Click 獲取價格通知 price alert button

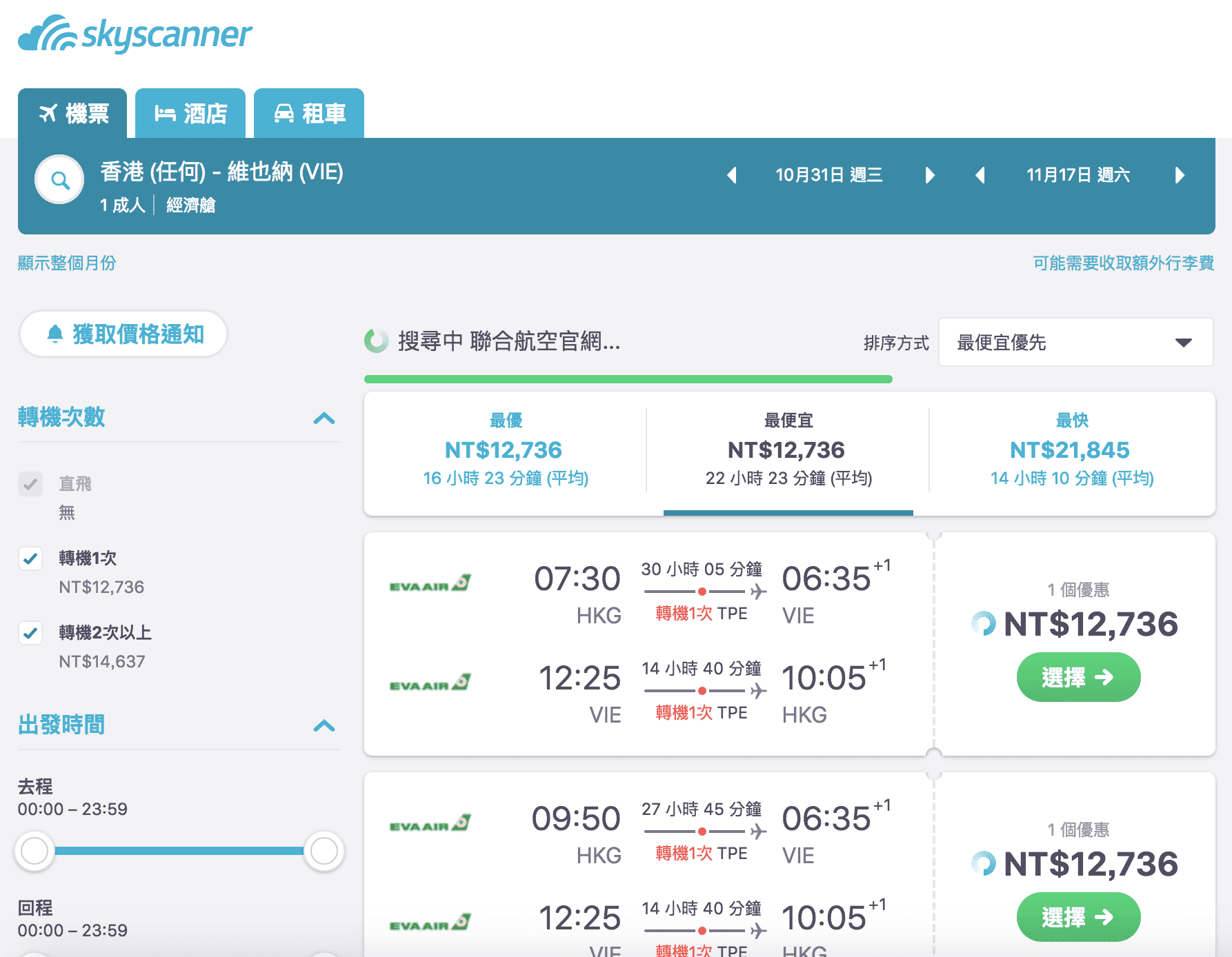coord(123,334)
